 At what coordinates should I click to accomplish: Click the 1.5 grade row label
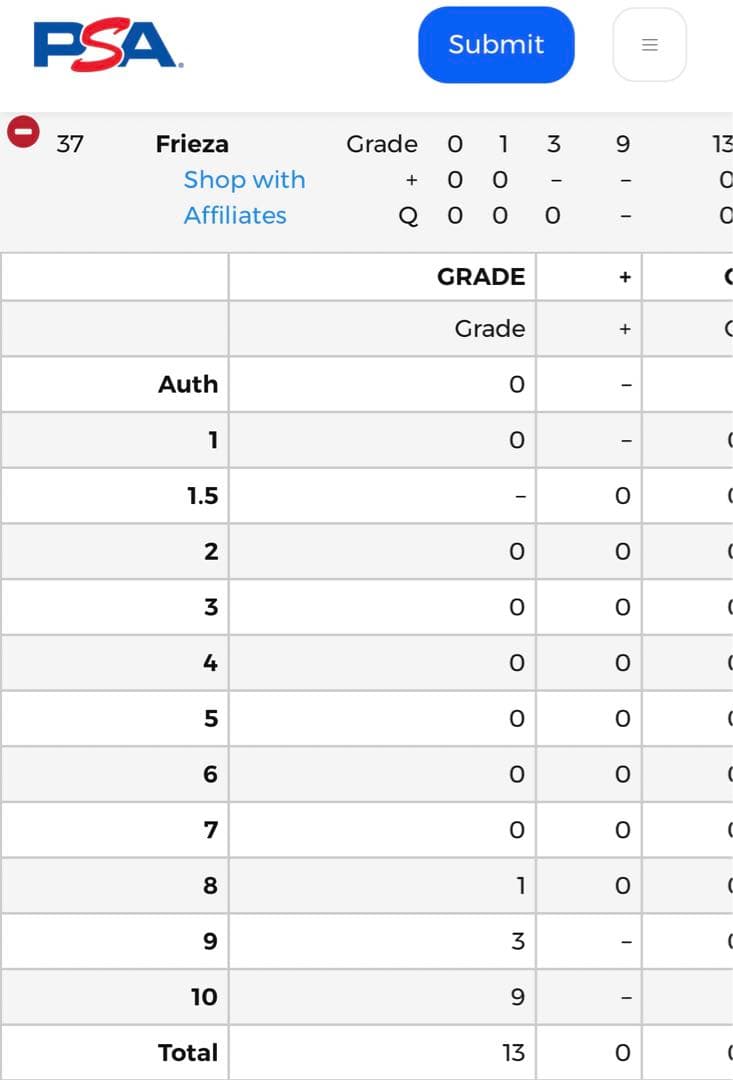202,496
